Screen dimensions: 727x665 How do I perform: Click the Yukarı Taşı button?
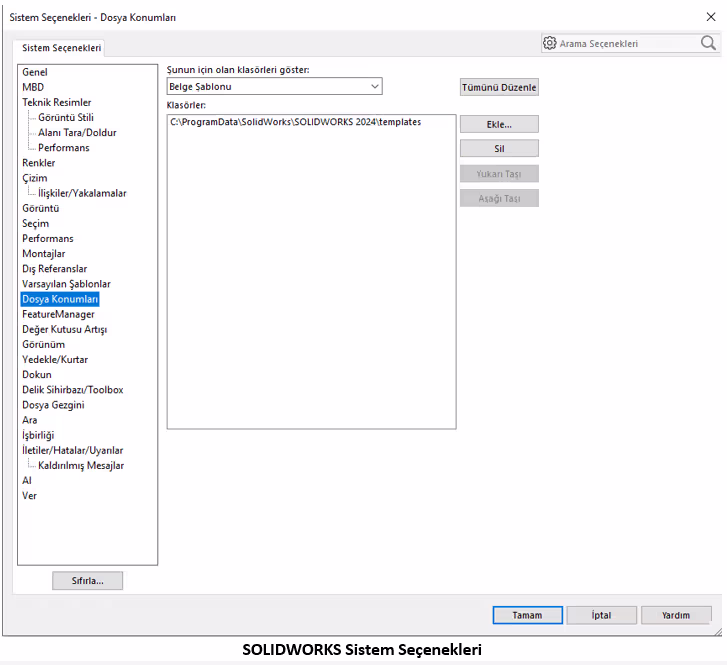[x=499, y=174]
